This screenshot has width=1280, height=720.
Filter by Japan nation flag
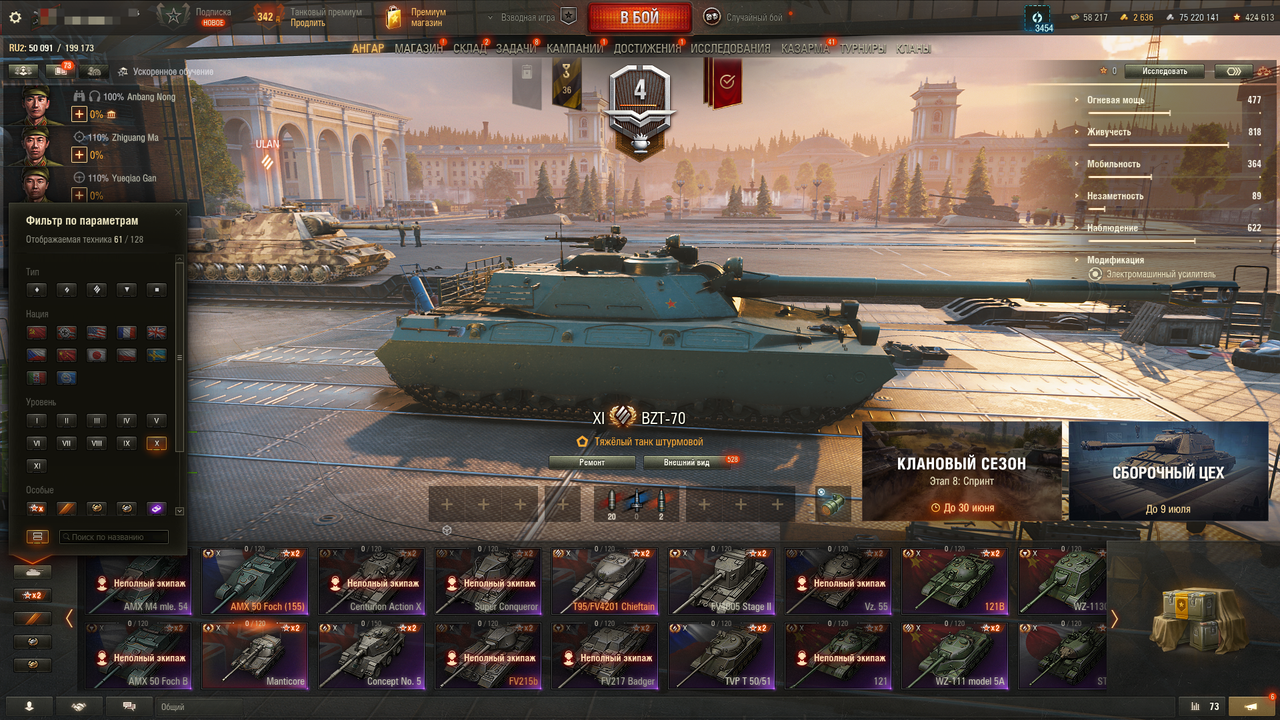97,355
